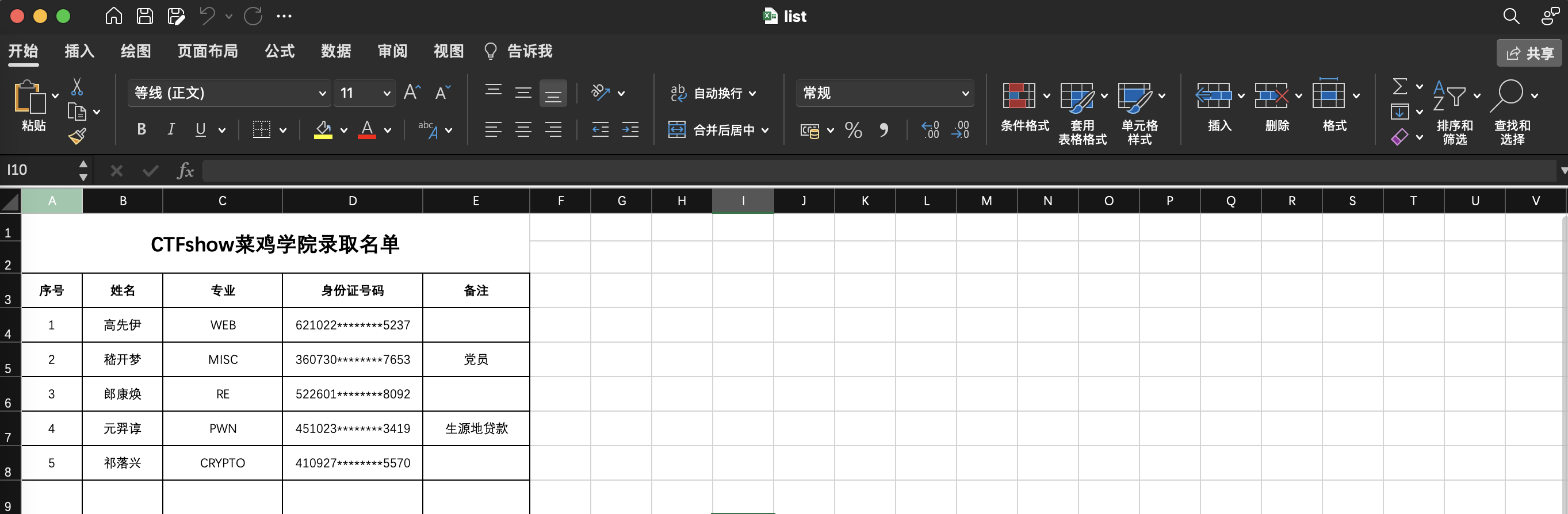1568x514 pixels.
Task: Click the 告诉我 tell me box
Action: 518,51
